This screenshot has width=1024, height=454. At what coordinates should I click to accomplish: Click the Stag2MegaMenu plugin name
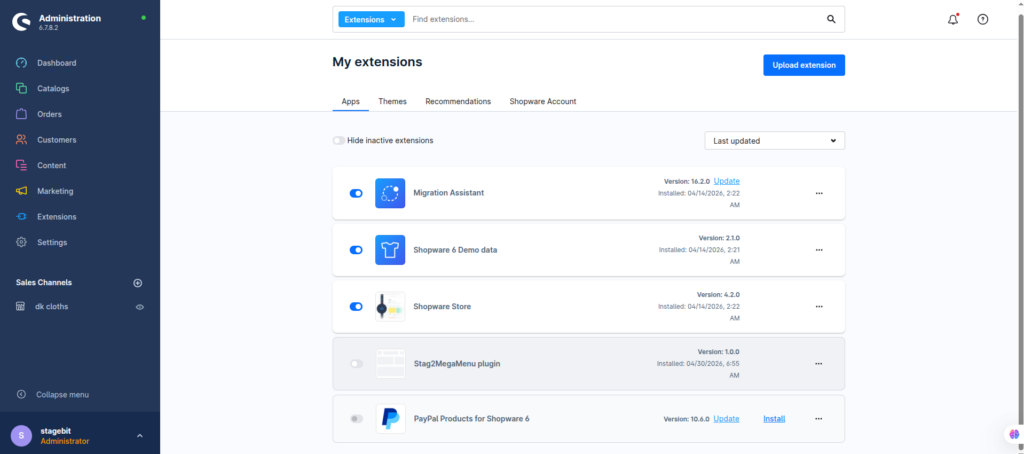[457, 363]
